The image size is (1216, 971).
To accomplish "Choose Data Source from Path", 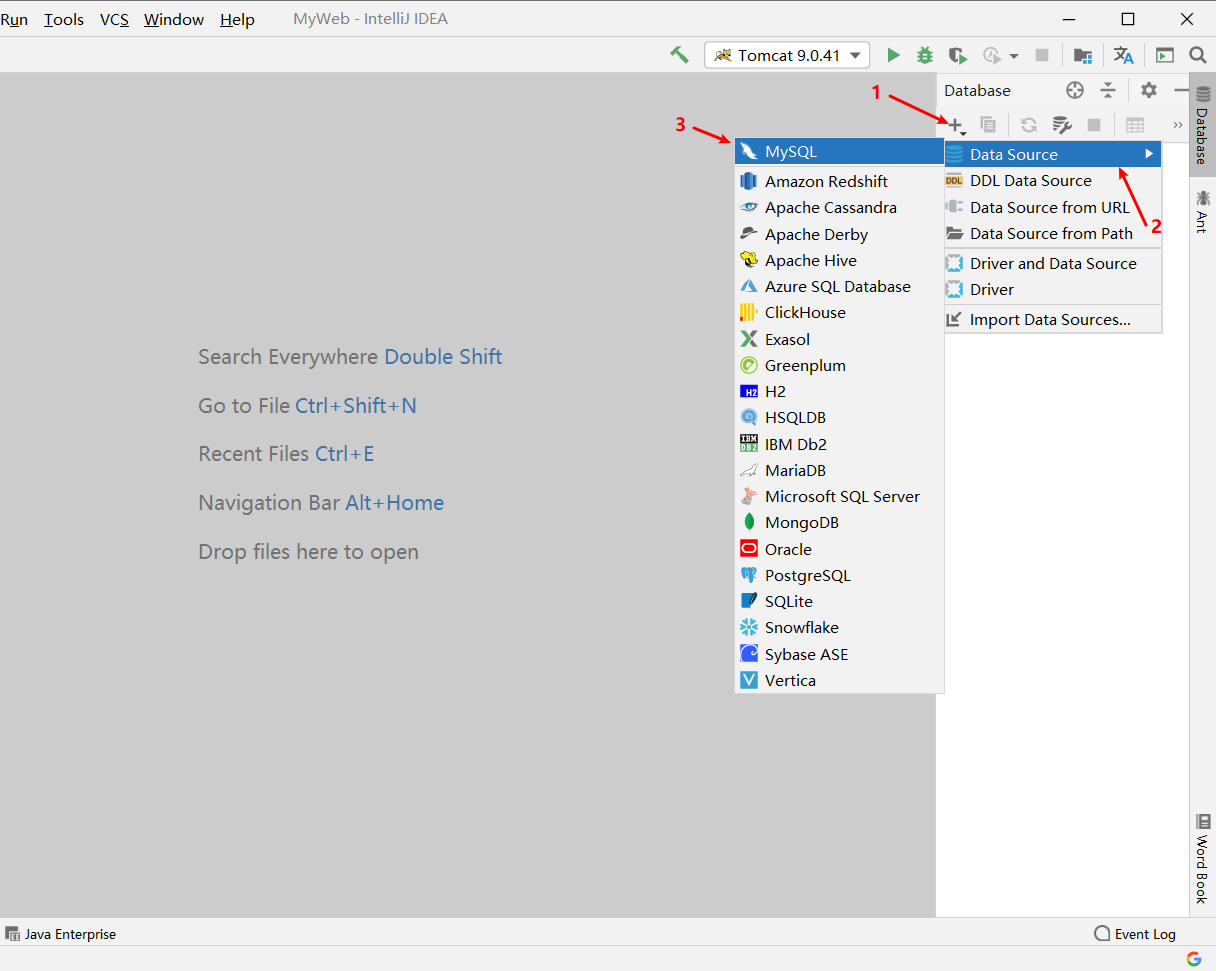I will tap(1053, 234).
